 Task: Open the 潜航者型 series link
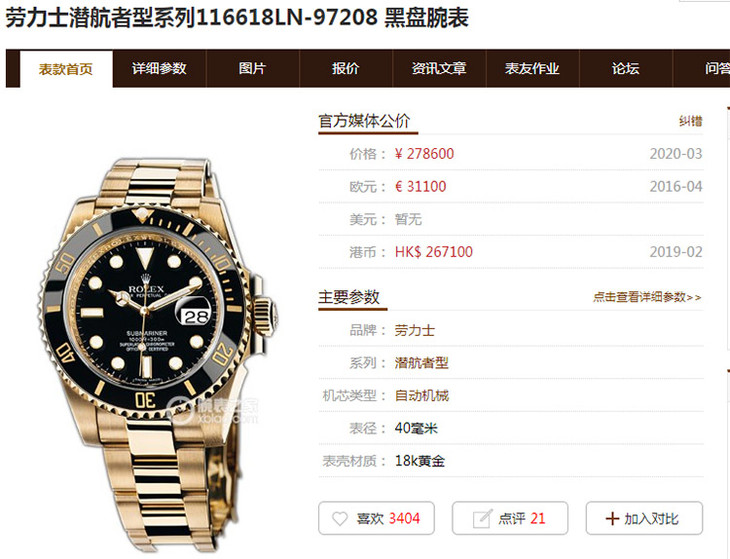click(x=421, y=363)
